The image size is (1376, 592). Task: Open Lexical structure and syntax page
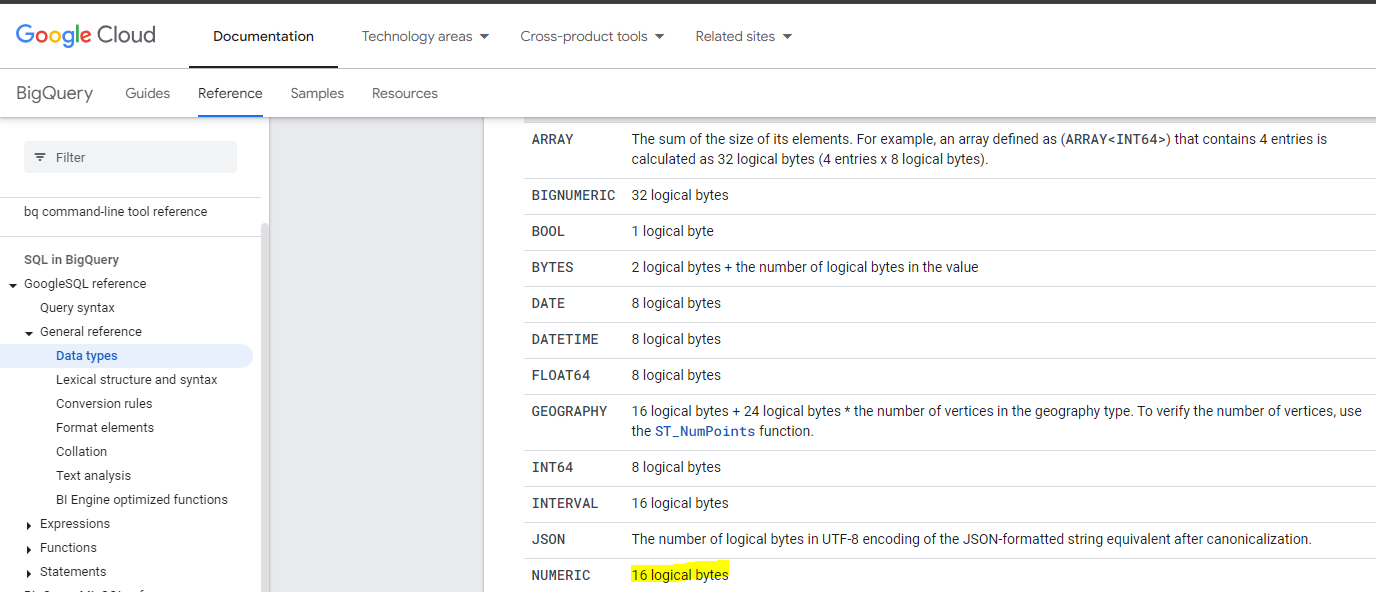pyautogui.click(x=136, y=380)
